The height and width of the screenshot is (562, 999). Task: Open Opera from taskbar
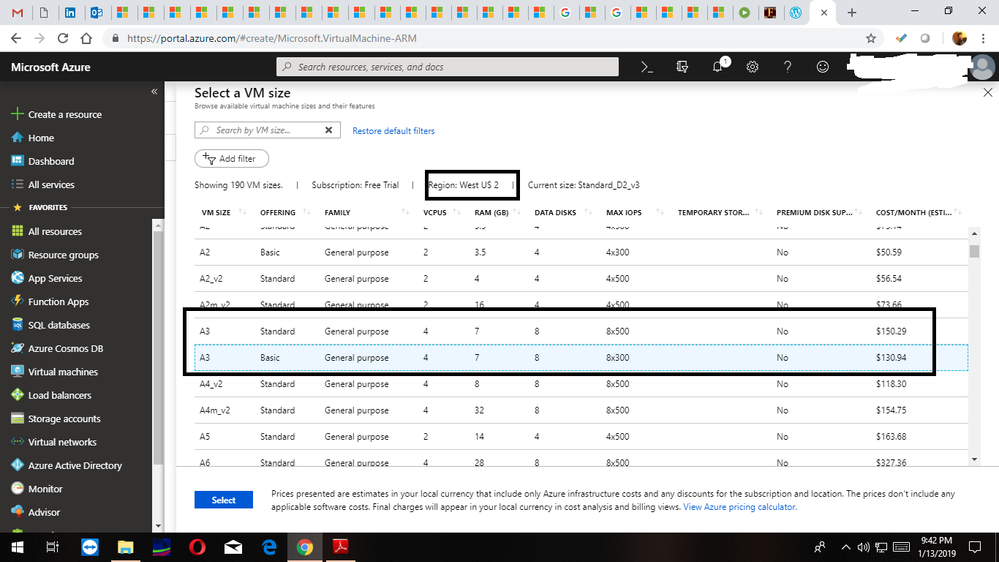click(198, 547)
